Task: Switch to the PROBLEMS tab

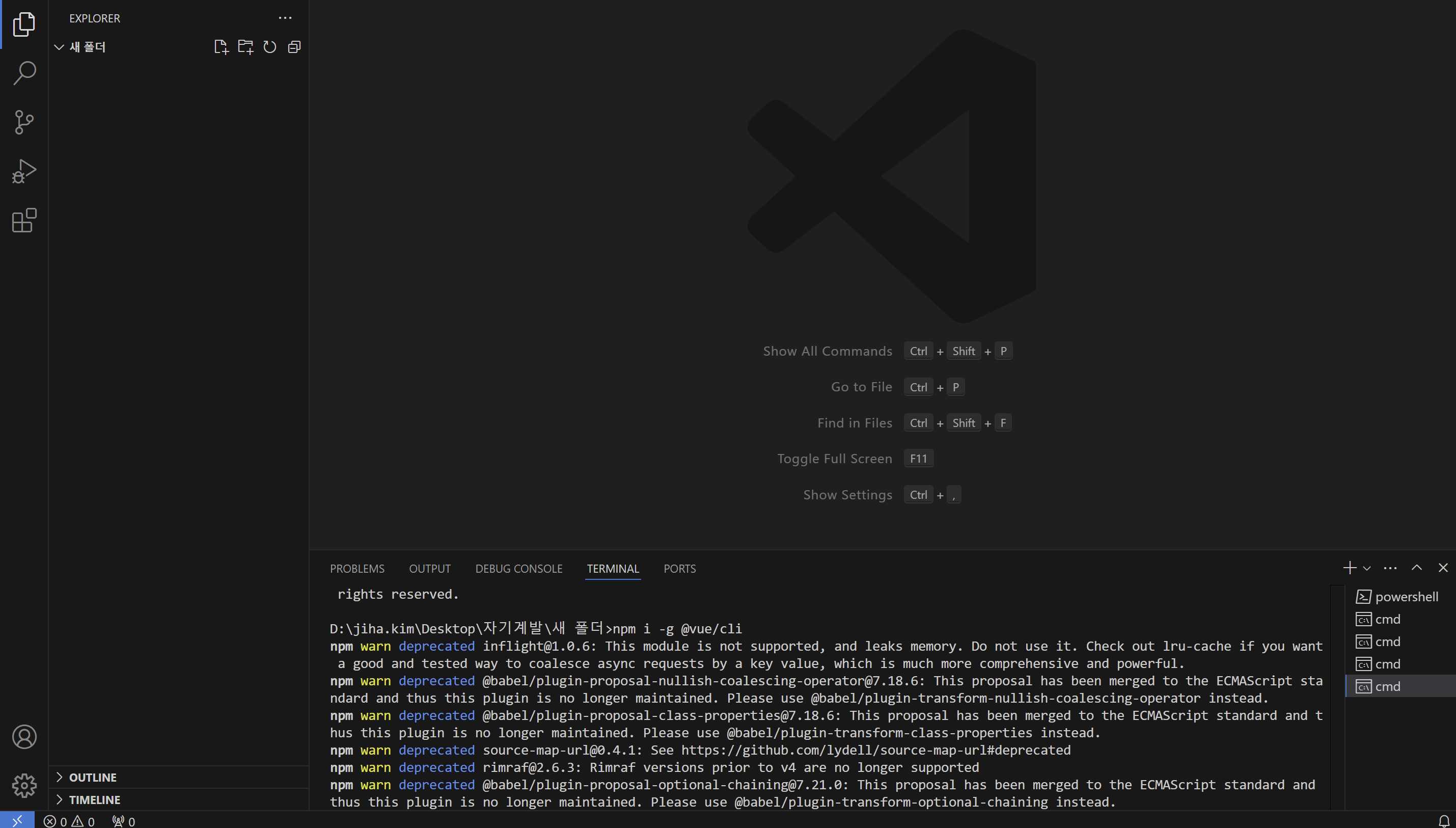Action: (357, 568)
